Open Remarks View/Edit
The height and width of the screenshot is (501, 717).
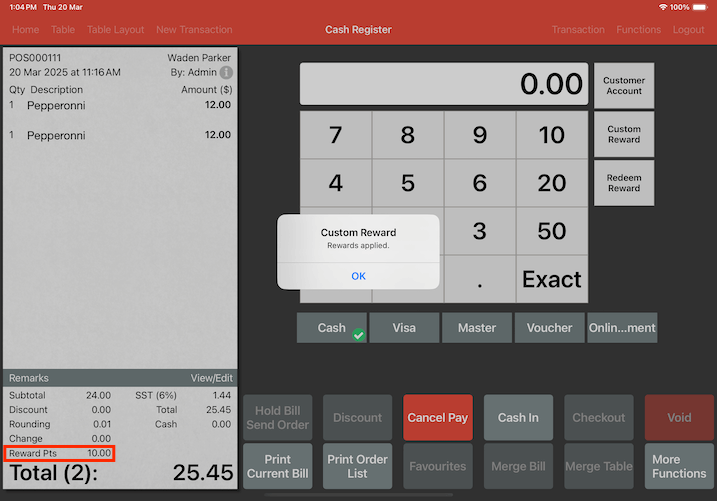tap(211, 378)
